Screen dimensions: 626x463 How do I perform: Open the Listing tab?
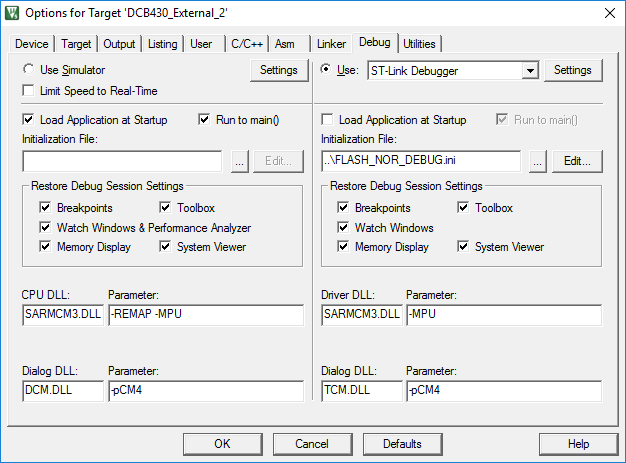click(162, 44)
